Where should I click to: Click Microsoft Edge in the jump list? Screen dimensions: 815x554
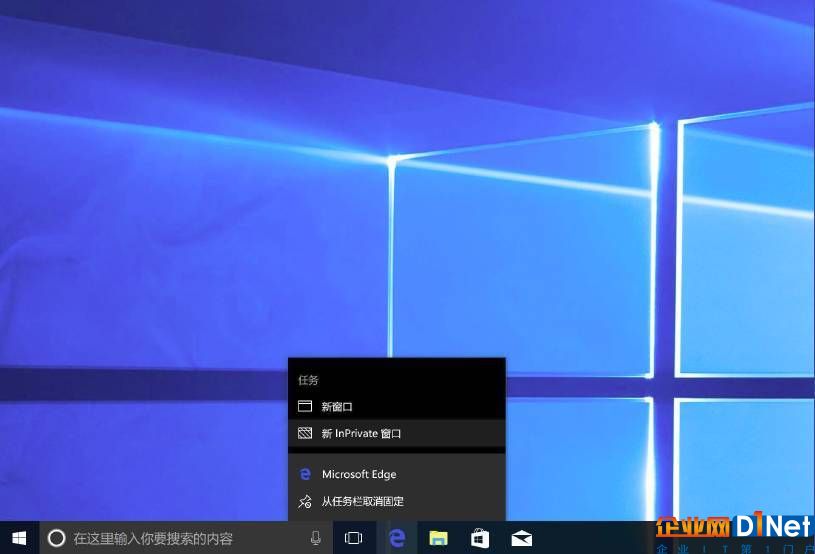click(x=397, y=474)
